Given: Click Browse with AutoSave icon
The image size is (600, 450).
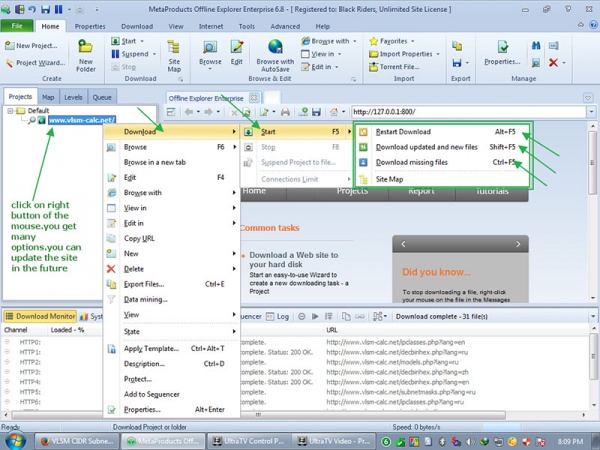Looking at the screenshot, I should click(275, 52).
